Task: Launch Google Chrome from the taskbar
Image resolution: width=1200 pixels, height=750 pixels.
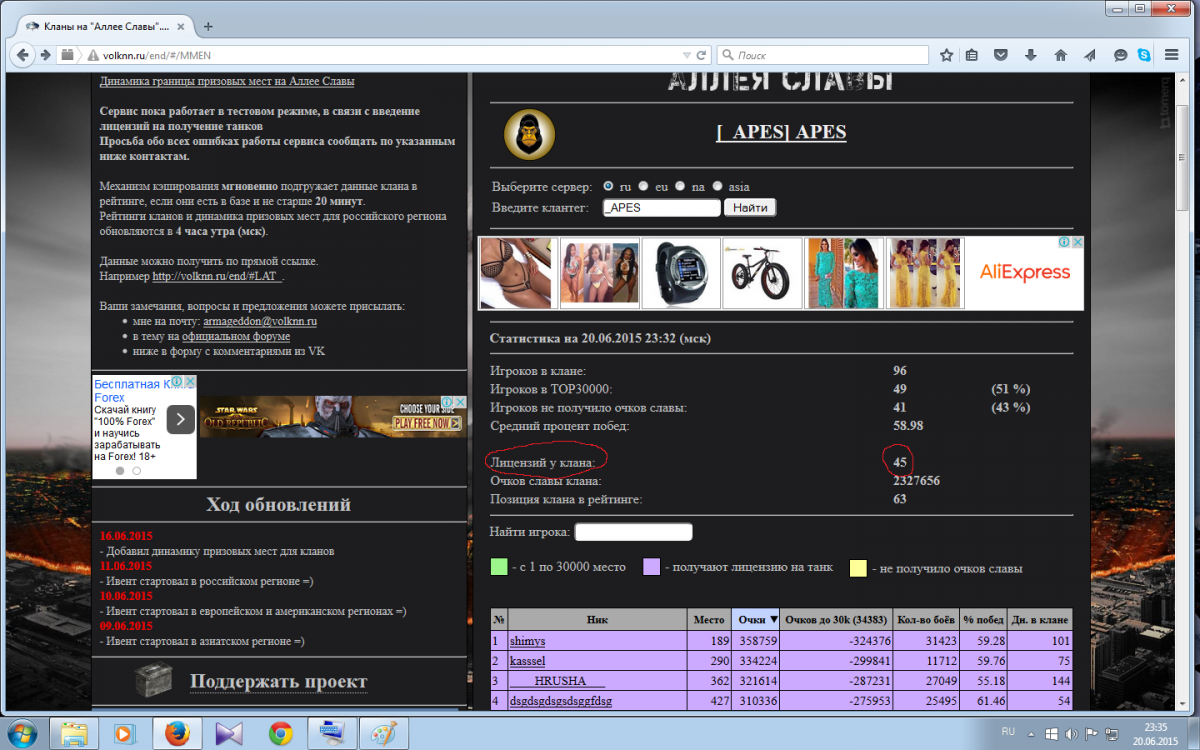Action: coord(281,732)
